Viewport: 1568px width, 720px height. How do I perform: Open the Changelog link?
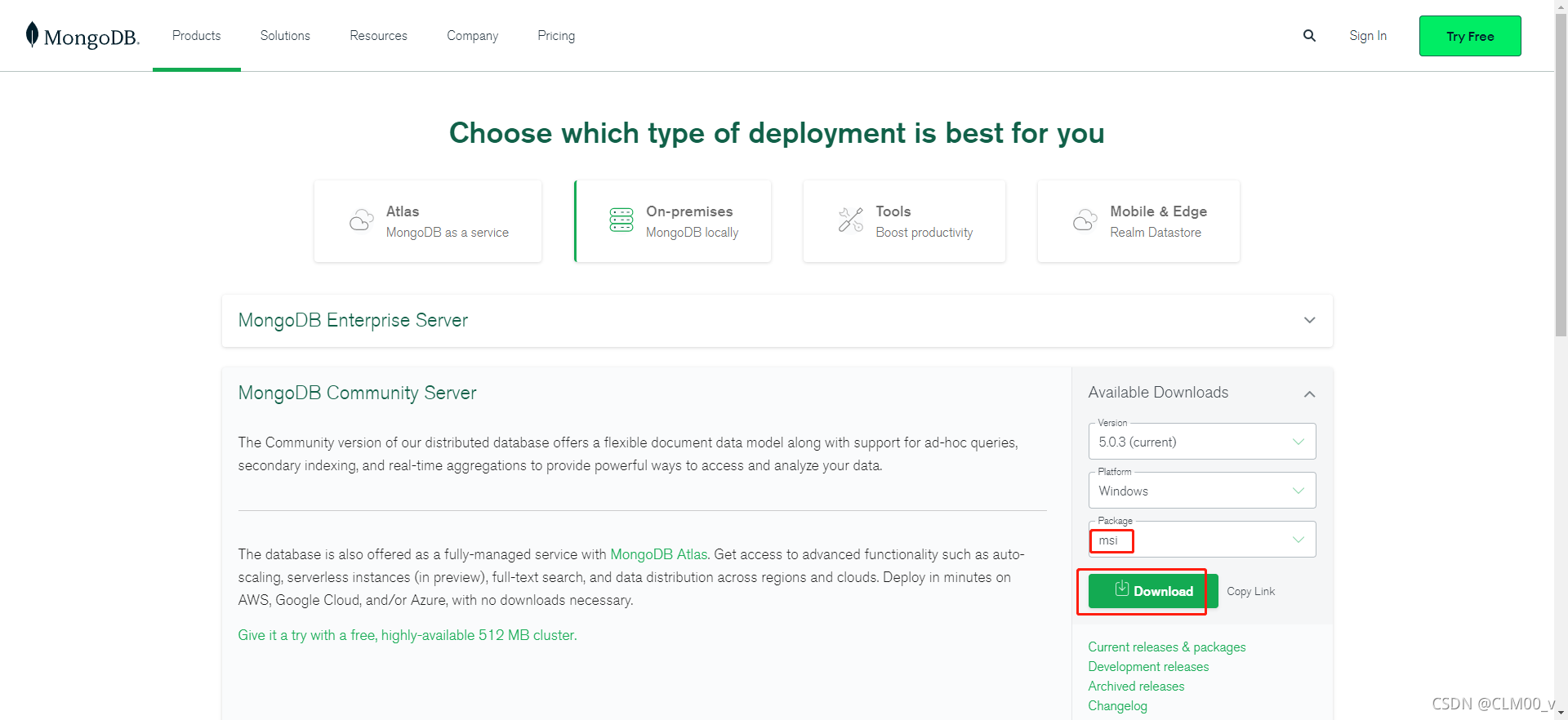1117,705
